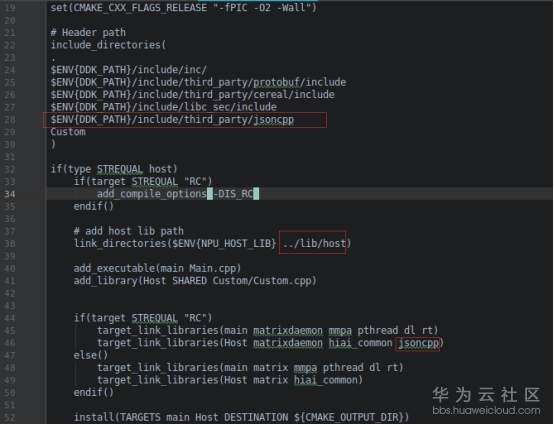Click the add_compile_options text on the highlighted line

[x=152, y=194]
